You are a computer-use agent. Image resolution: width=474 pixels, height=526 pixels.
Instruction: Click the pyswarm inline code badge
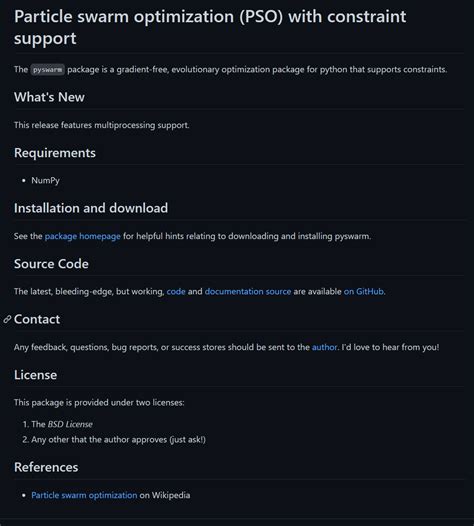(48, 70)
